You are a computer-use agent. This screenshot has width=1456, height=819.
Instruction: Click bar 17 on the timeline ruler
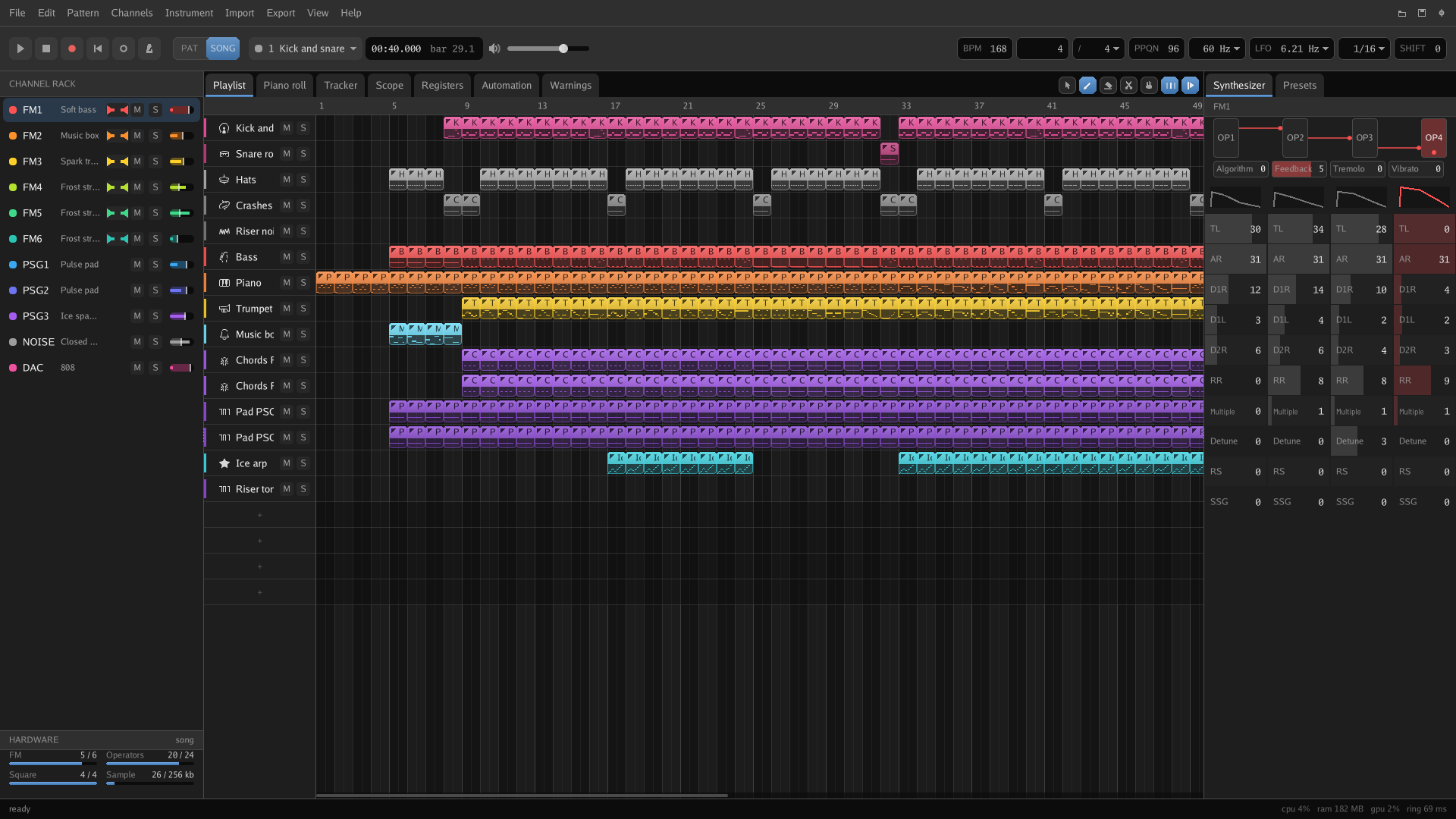615,106
